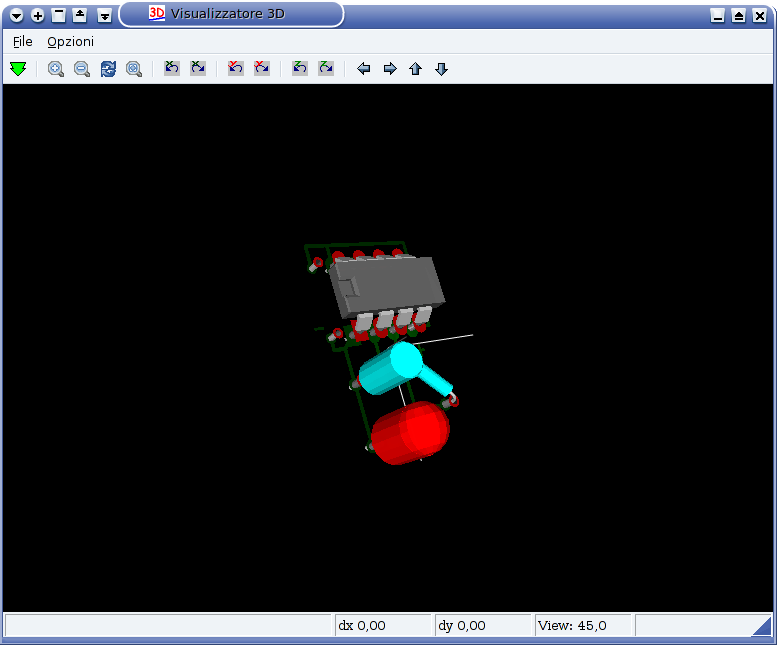Screen dimensions: 777x645
Task: Rotate Y clockwise with second red Y icon
Action: pyautogui.click(x=262, y=67)
